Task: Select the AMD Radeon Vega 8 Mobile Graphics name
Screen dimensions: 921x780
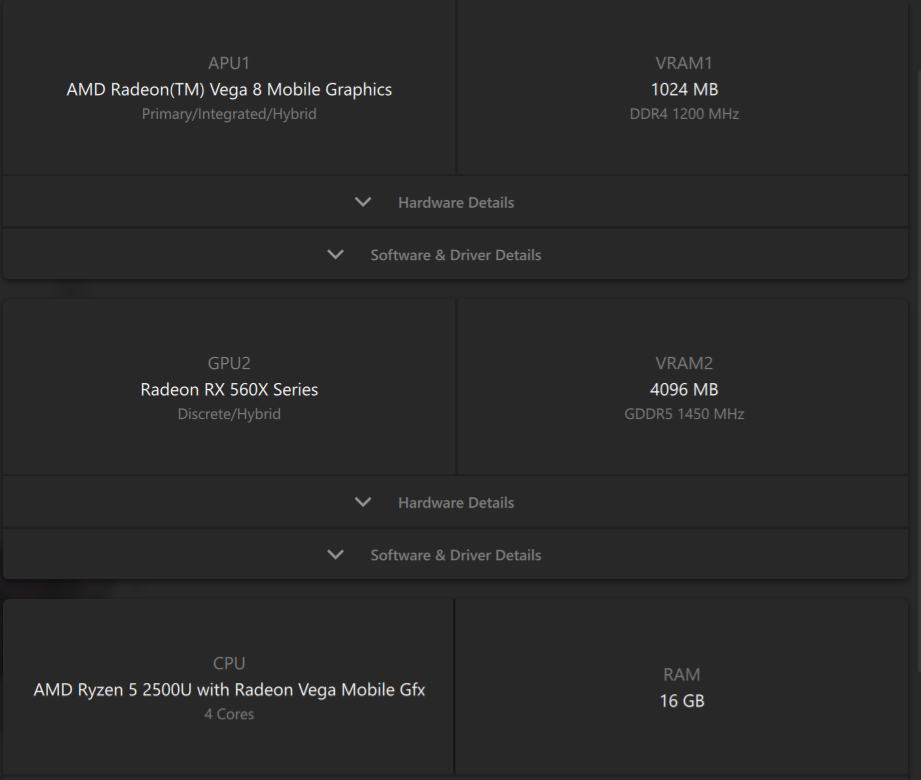Action: (x=229, y=90)
